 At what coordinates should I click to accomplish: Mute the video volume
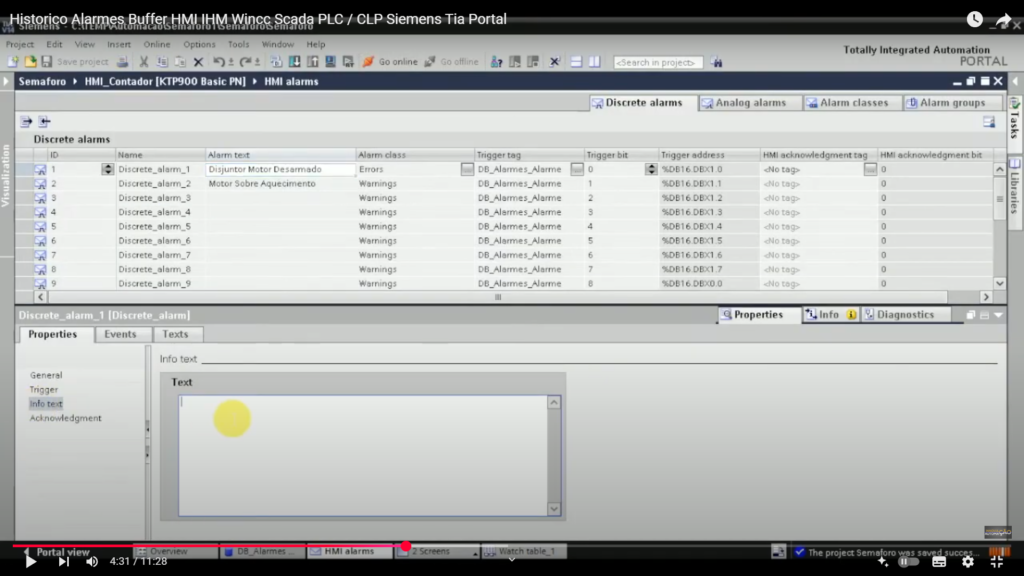point(92,562)
